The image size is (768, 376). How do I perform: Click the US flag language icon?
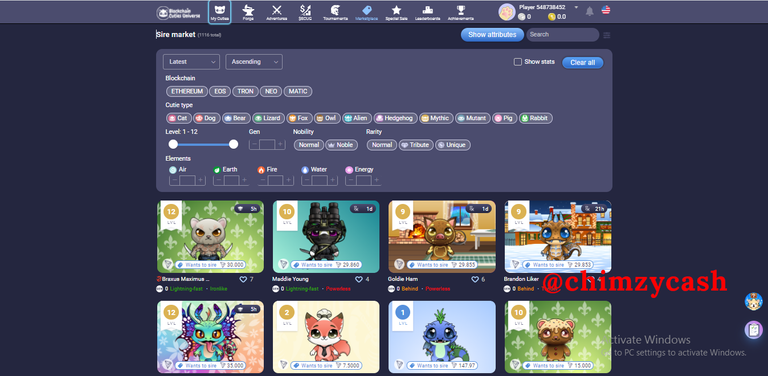606,10
